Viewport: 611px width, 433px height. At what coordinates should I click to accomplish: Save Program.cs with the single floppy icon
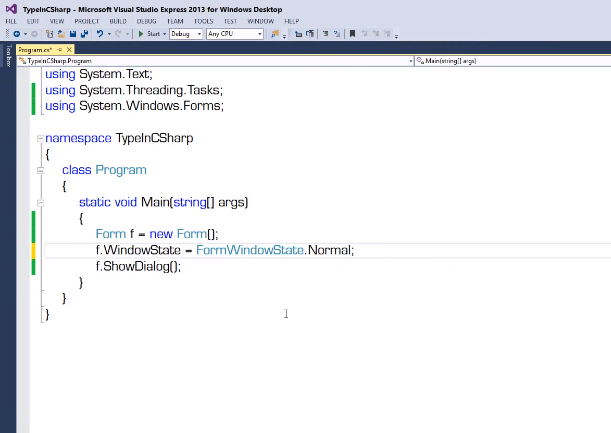tap(73, 34)
